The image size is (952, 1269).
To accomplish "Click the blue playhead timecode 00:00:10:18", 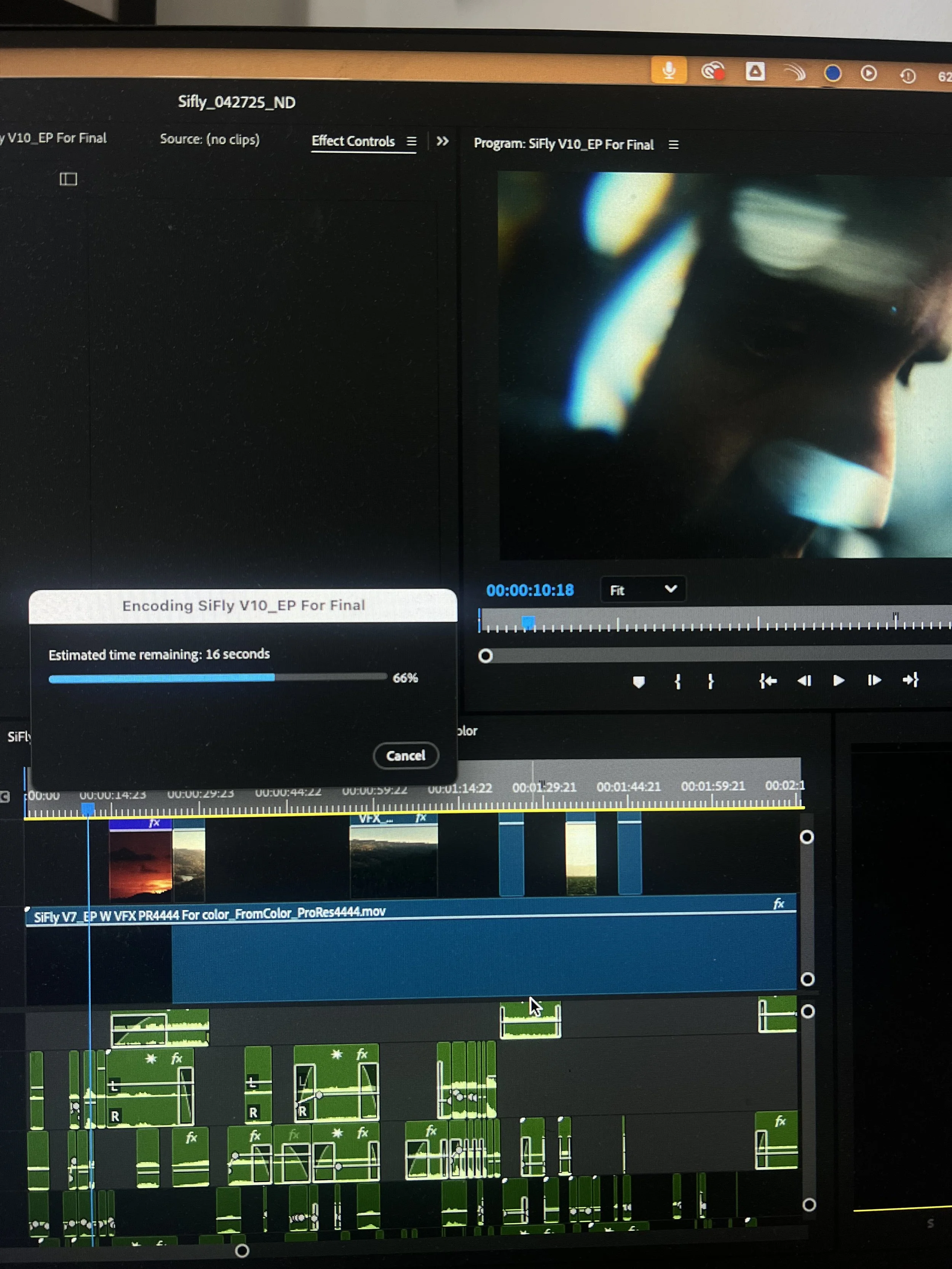I will click(530, 590).
